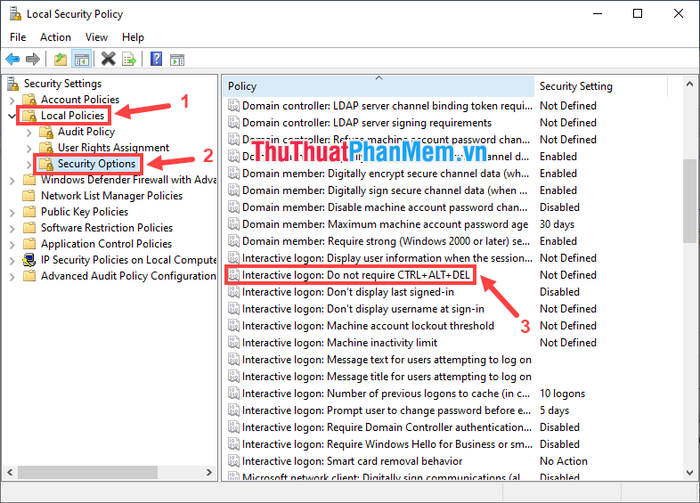Click the Back arrow toolbar icon

[x=13, y=59]
